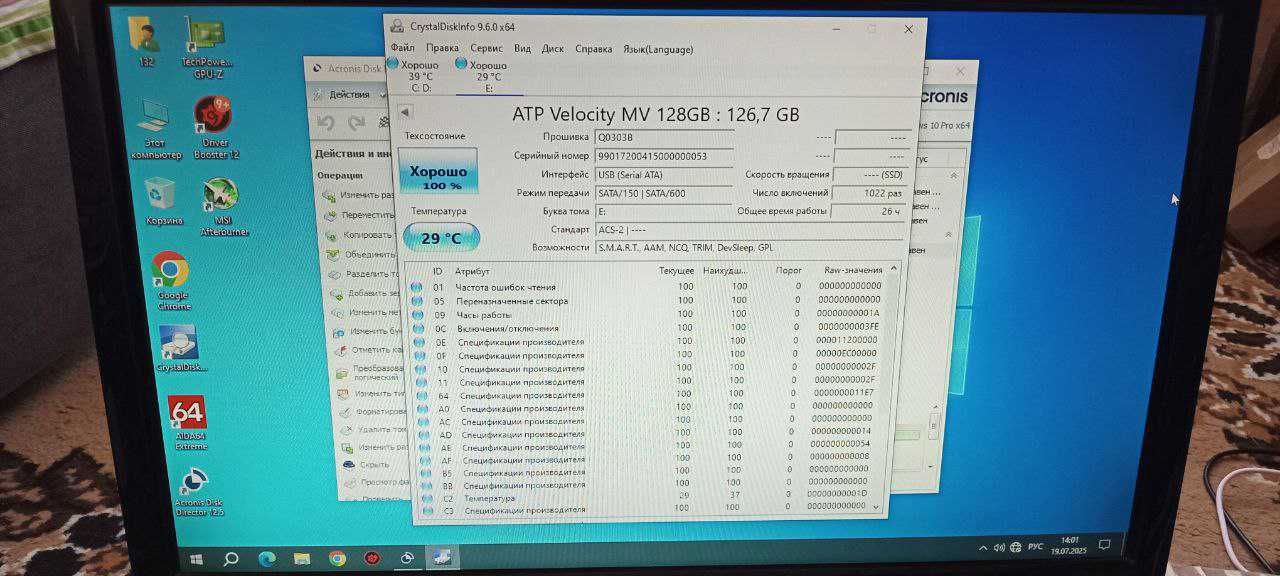Click Копировать operation in Acronis panel

point(358,235)
